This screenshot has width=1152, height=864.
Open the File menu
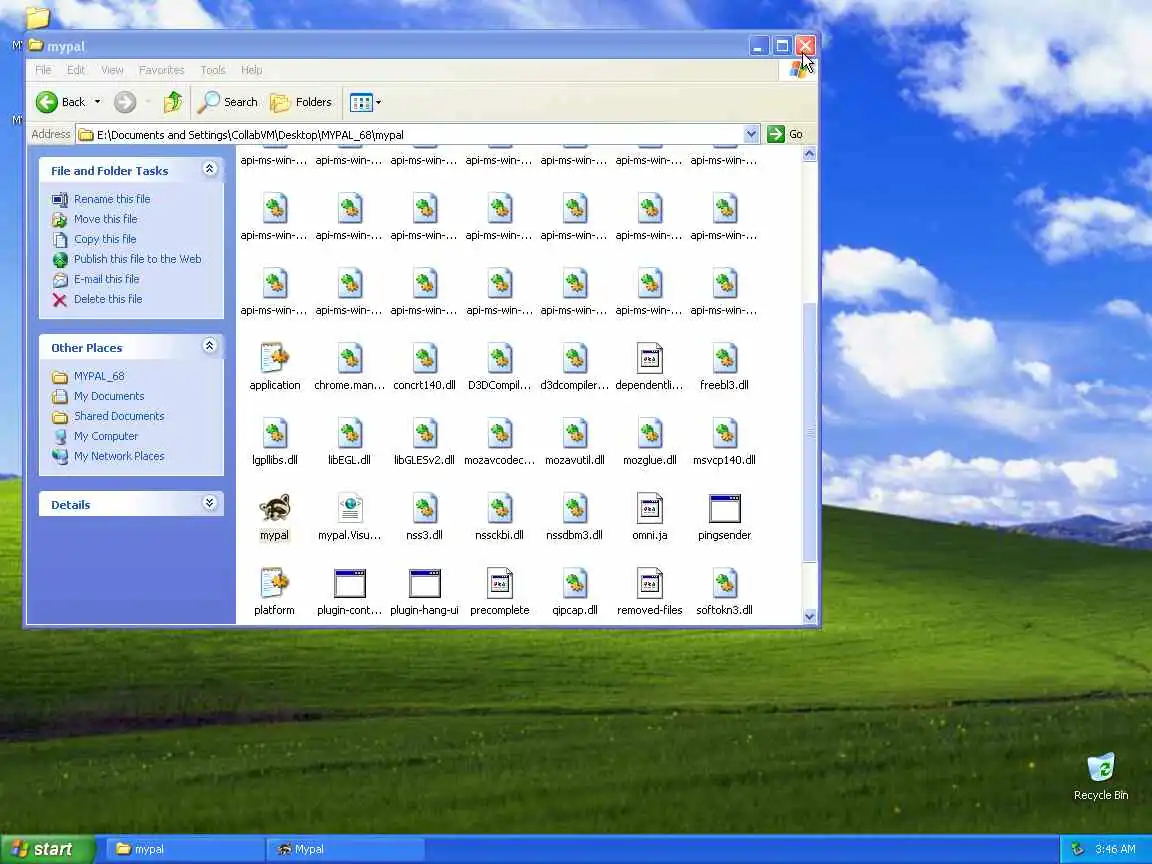point(43,70)
